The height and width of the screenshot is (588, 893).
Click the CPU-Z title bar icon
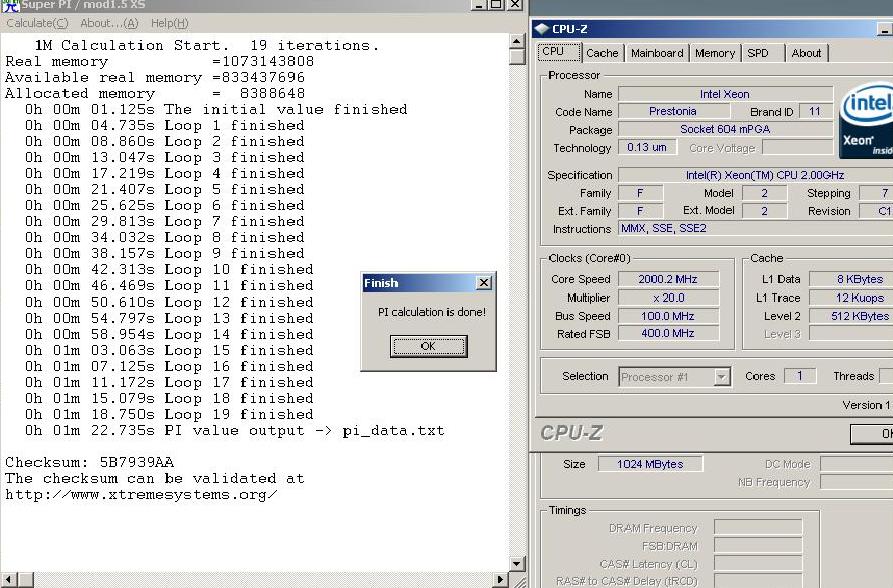pos(542,28)
